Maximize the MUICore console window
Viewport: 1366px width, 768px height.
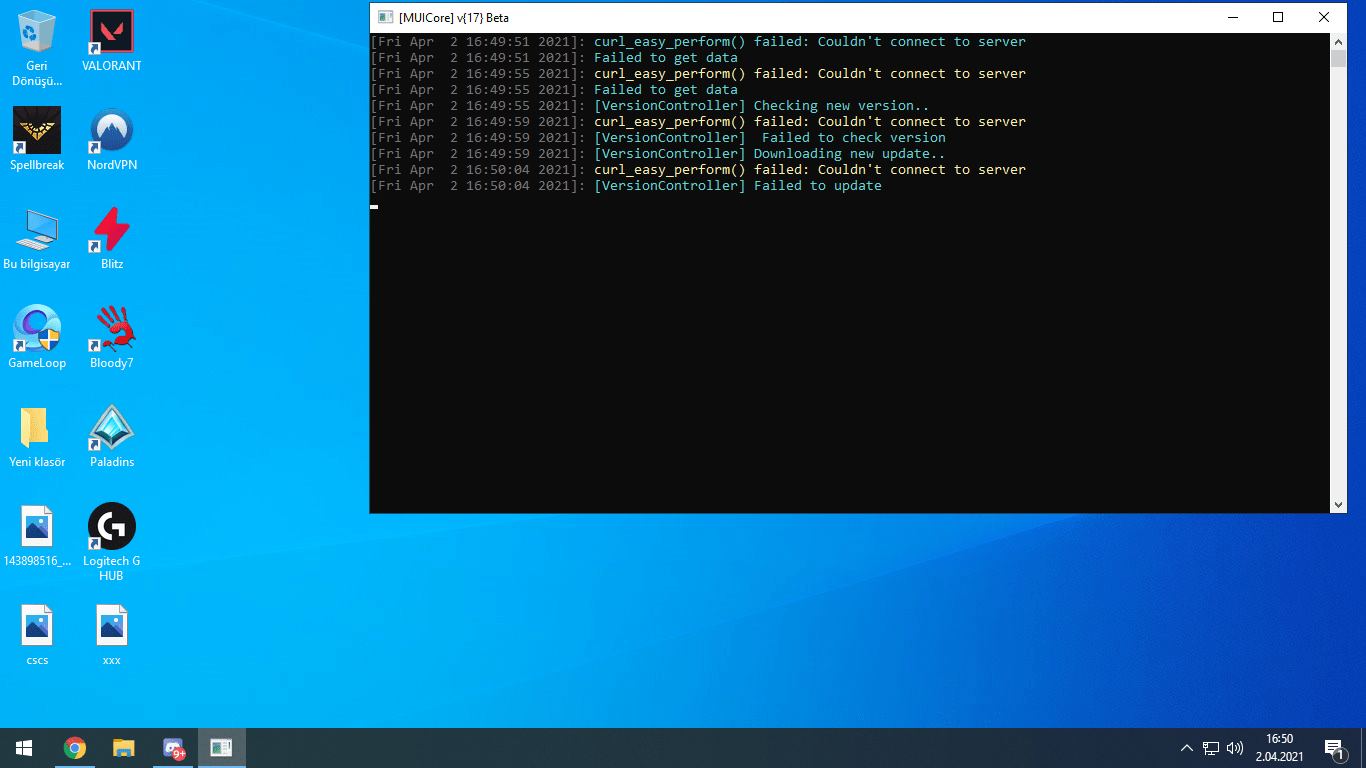coord(1277,17)
